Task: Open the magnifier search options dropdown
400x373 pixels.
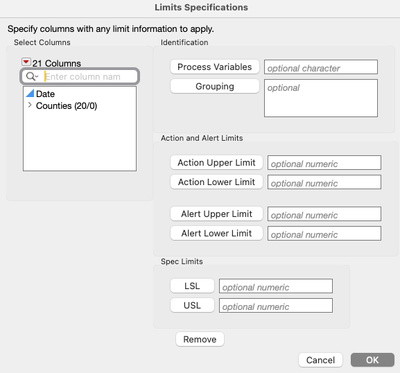Action: (x=32, y=77)
